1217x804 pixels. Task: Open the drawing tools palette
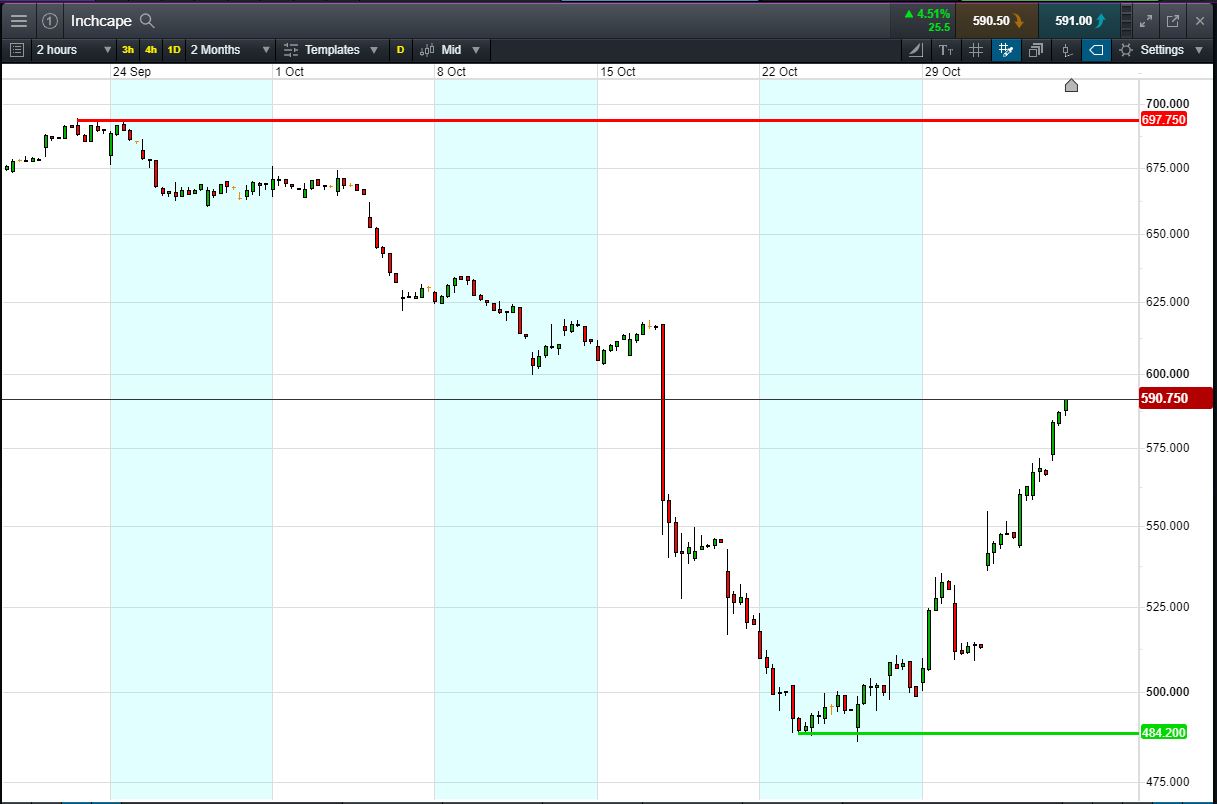click(915, 49)
